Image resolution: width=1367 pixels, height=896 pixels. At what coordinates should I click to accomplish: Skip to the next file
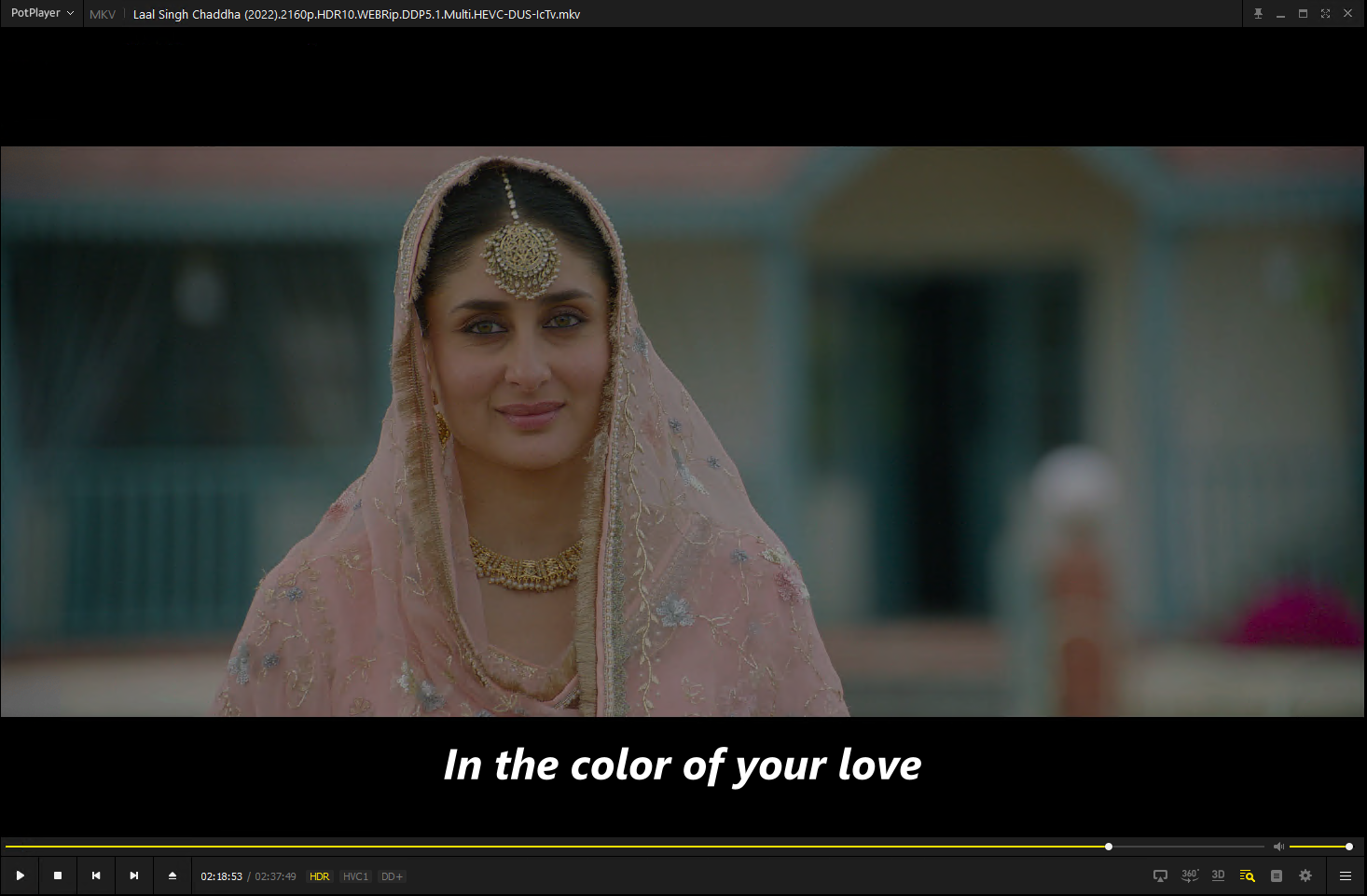click(x=134, y=875)
